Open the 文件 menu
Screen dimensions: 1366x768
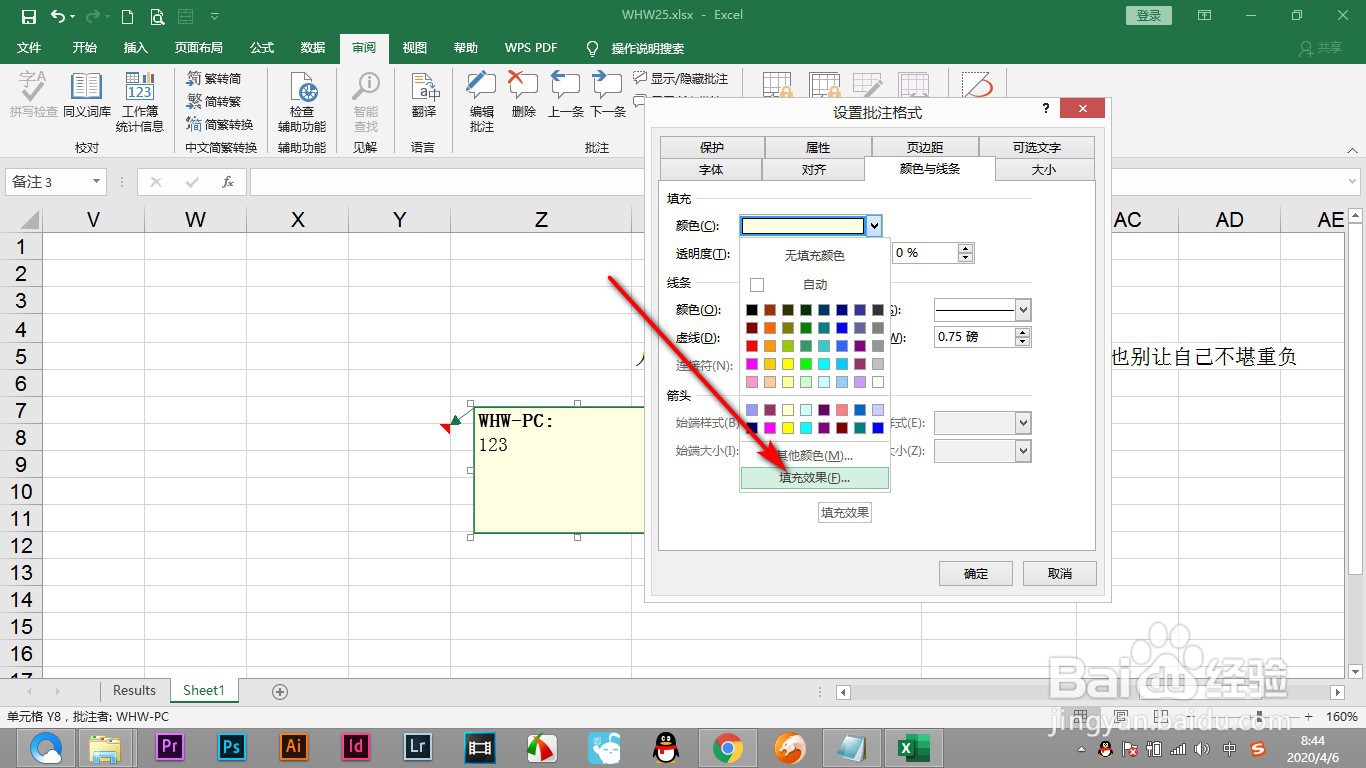pos(30,48)
